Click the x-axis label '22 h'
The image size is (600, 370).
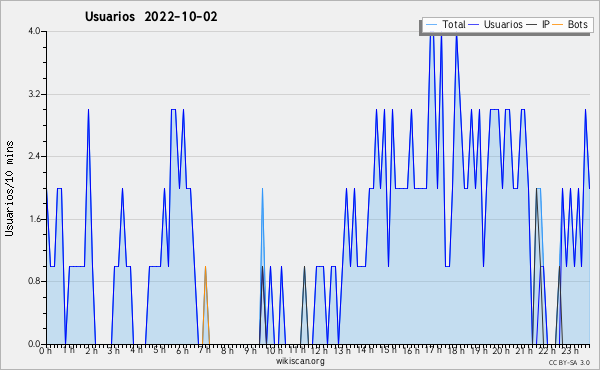coord(547,350)
